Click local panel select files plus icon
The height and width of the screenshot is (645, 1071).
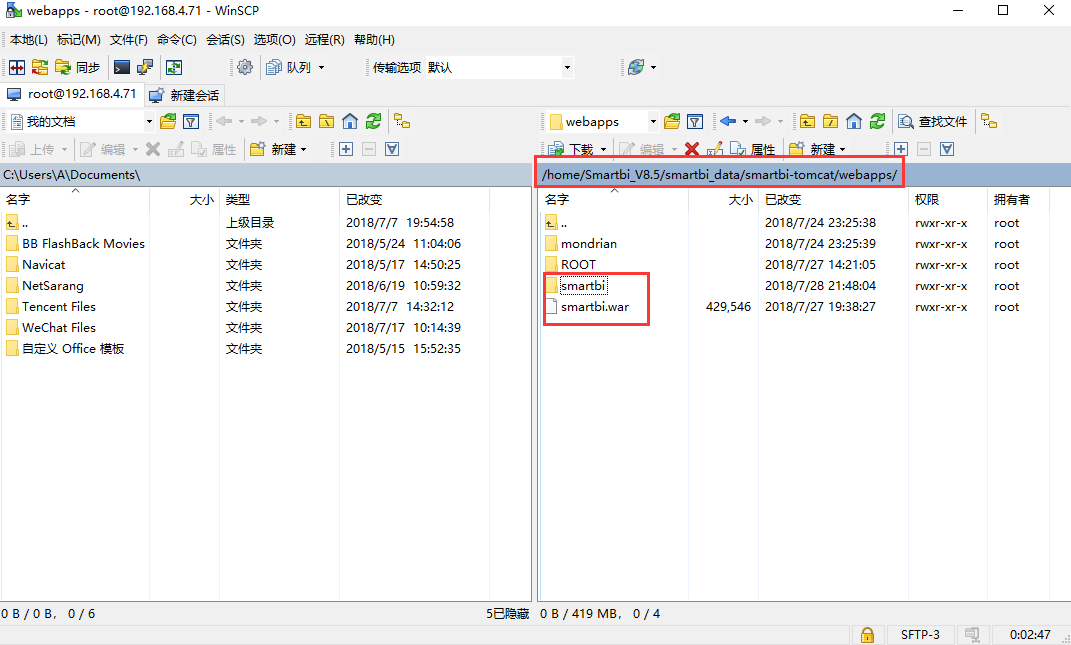pyautogui.click(x=346, y=149)
